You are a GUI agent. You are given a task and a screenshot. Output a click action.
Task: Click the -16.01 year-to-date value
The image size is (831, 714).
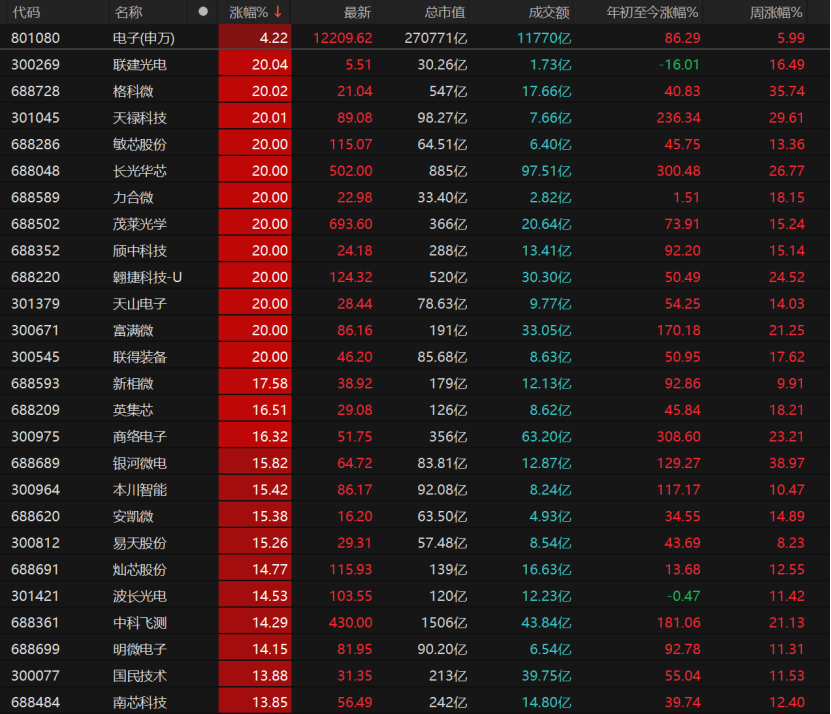pyautogui.click(x=679, y=65)
